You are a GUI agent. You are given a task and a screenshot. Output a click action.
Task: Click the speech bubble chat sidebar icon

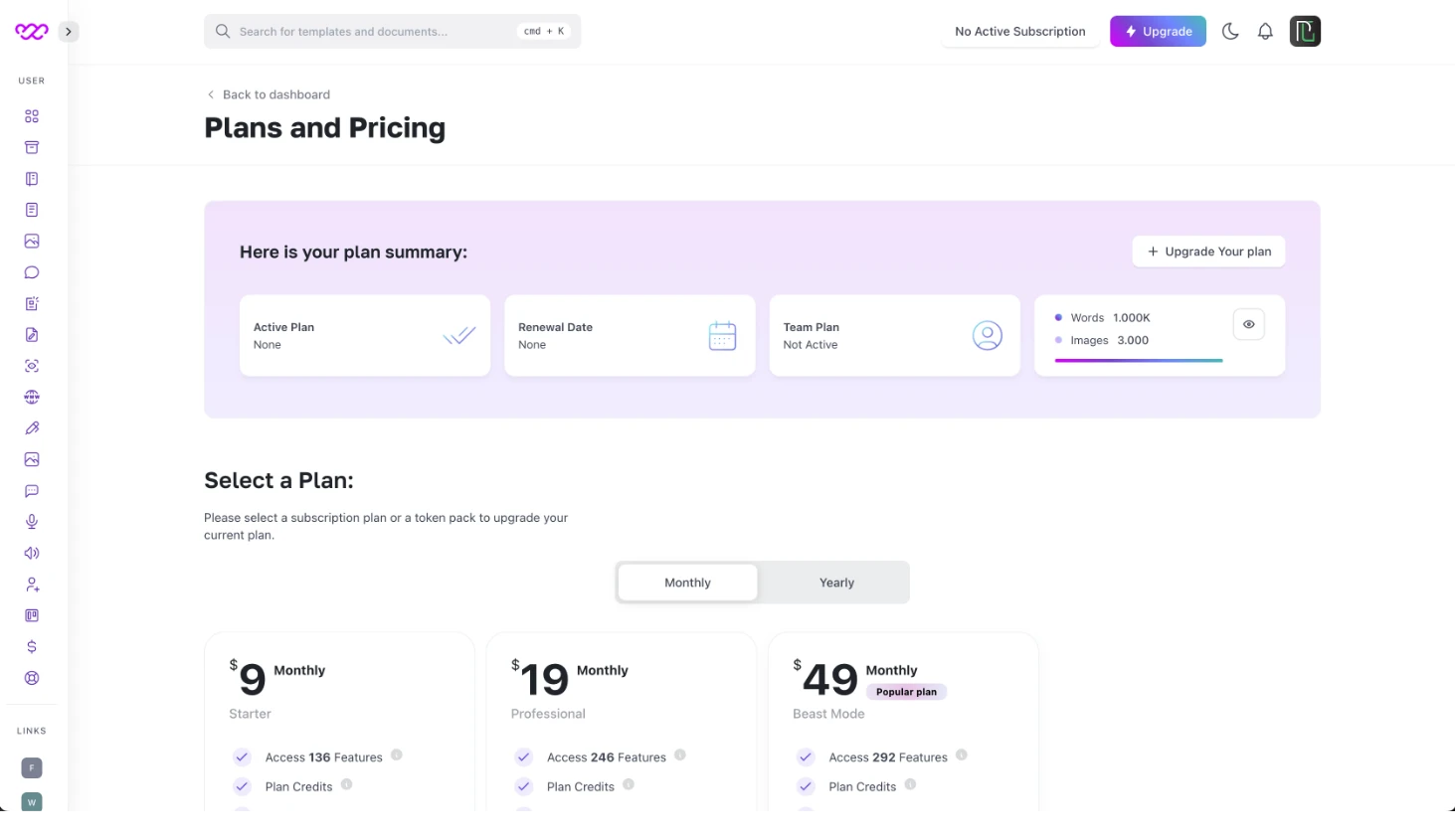point(32,272)
